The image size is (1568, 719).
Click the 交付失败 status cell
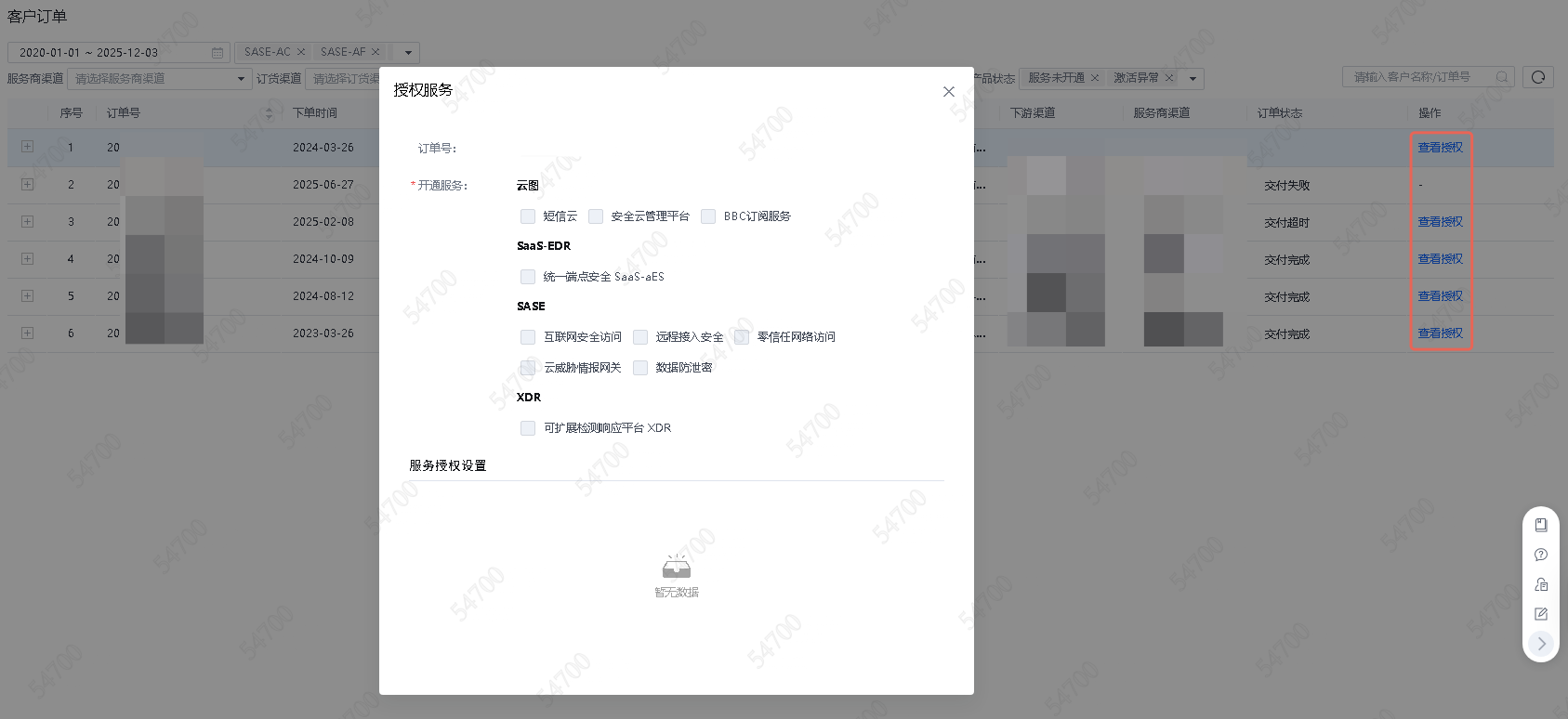(x=1287, y=186)
